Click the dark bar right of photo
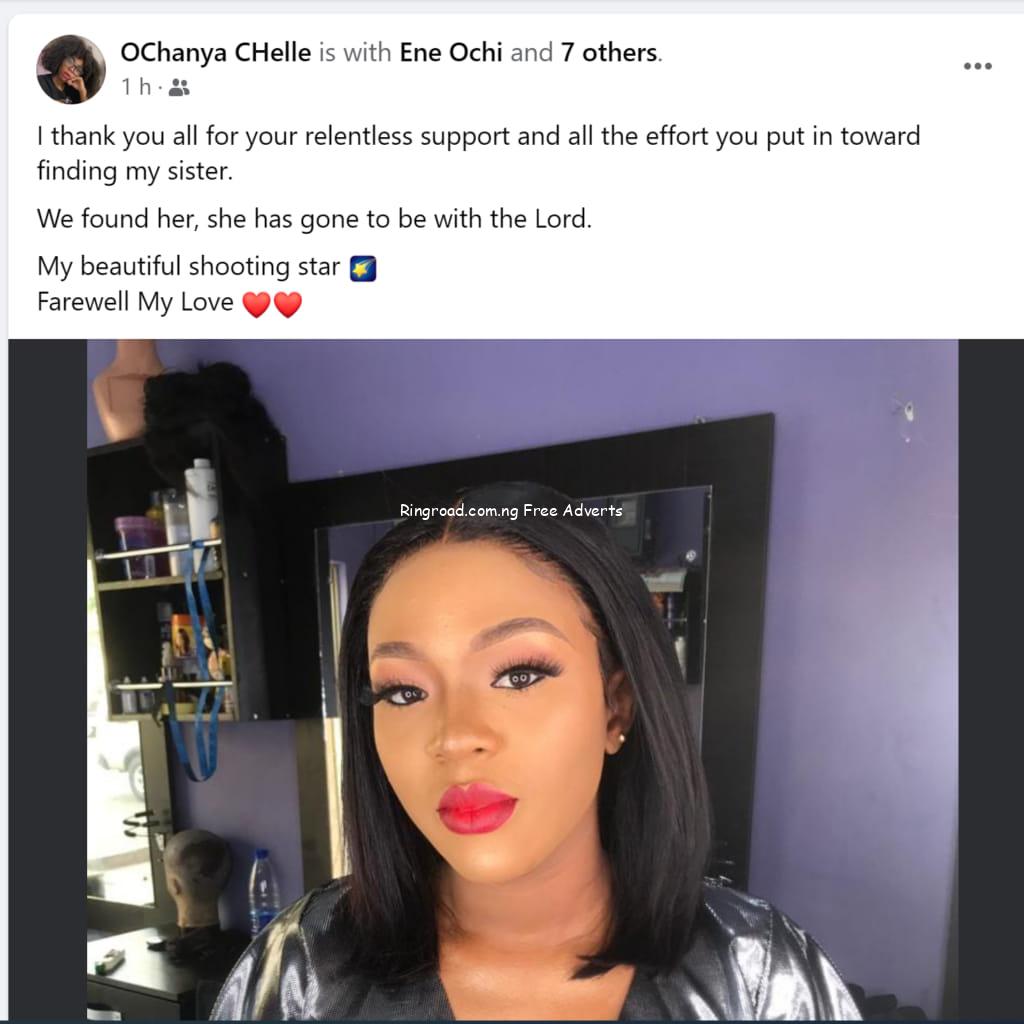Screen dimensions: 1024x1024 [991, 679]
